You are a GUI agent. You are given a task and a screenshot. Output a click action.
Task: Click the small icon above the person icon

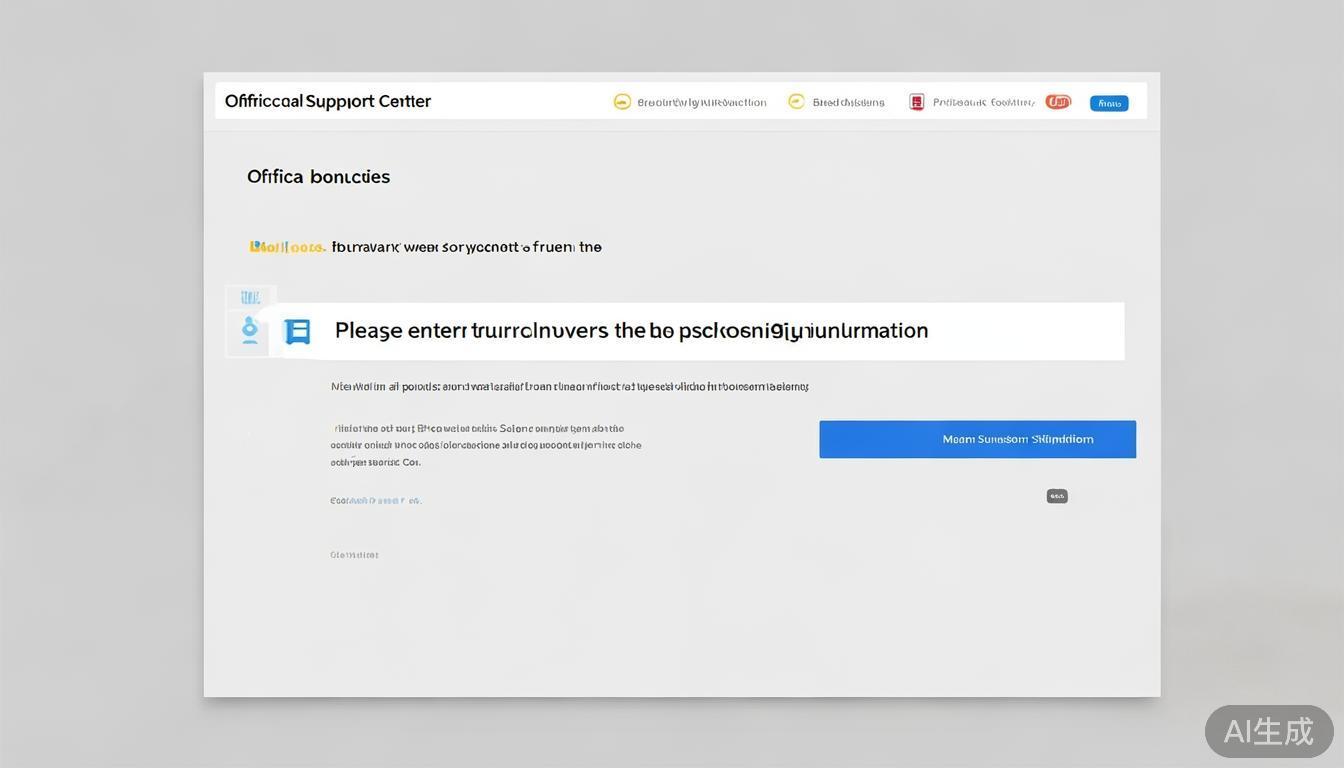[249, 297]
